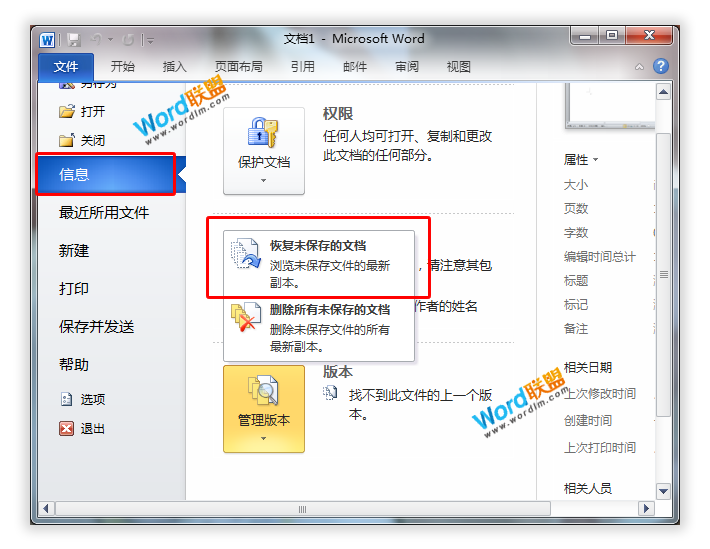Click 退出 label in the sidebar
The width and height of the screenshot is (710, 549).
pyautogui.click(x=93, y=429)
